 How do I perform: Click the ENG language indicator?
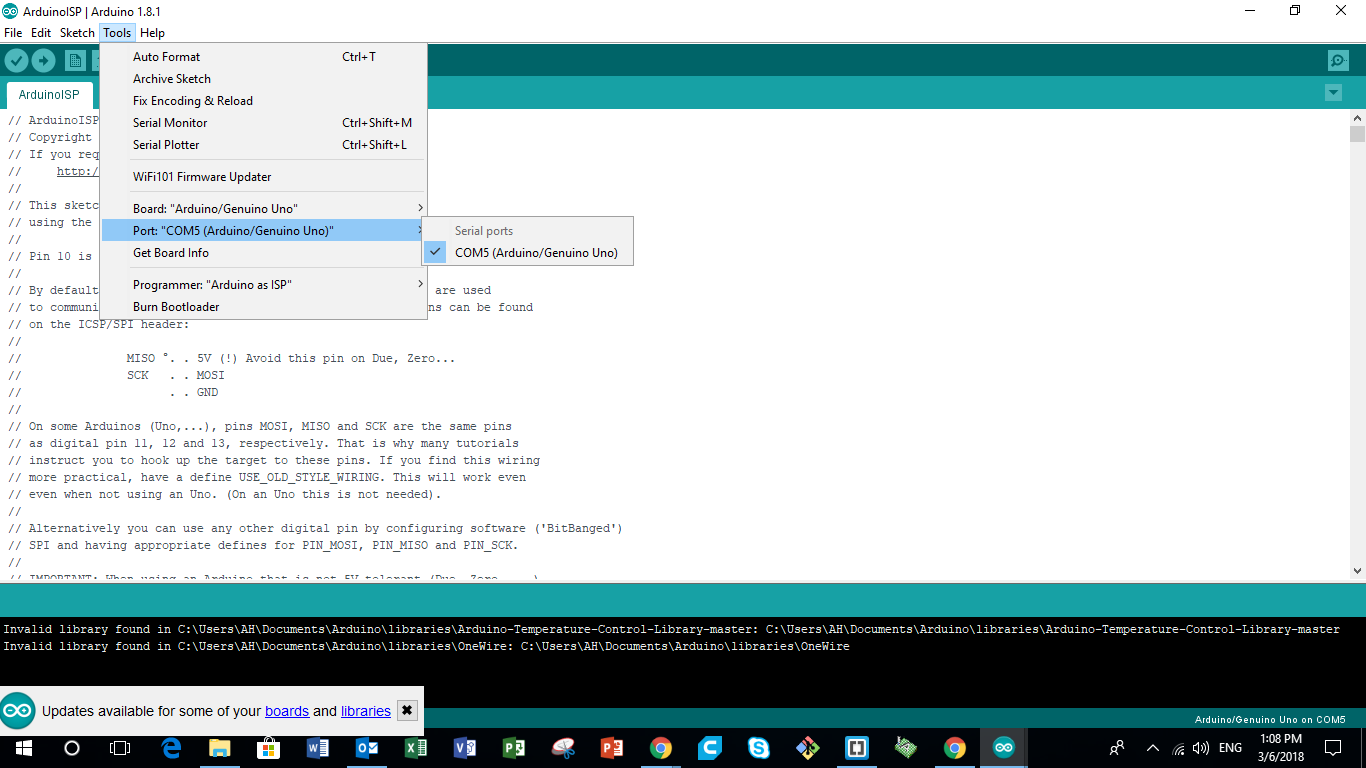point(1230,748)
